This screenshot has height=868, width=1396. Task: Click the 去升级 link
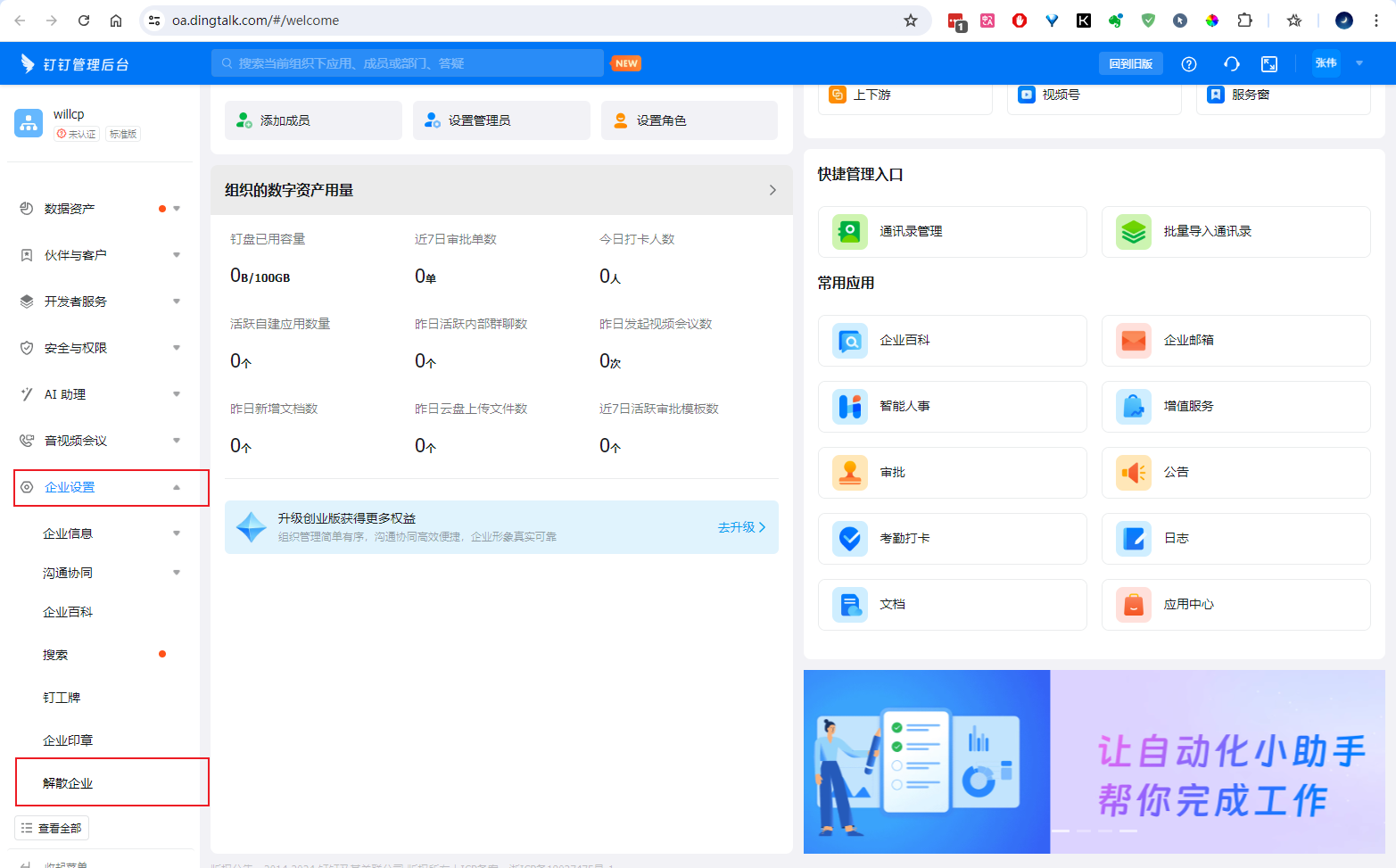point(742,527)
